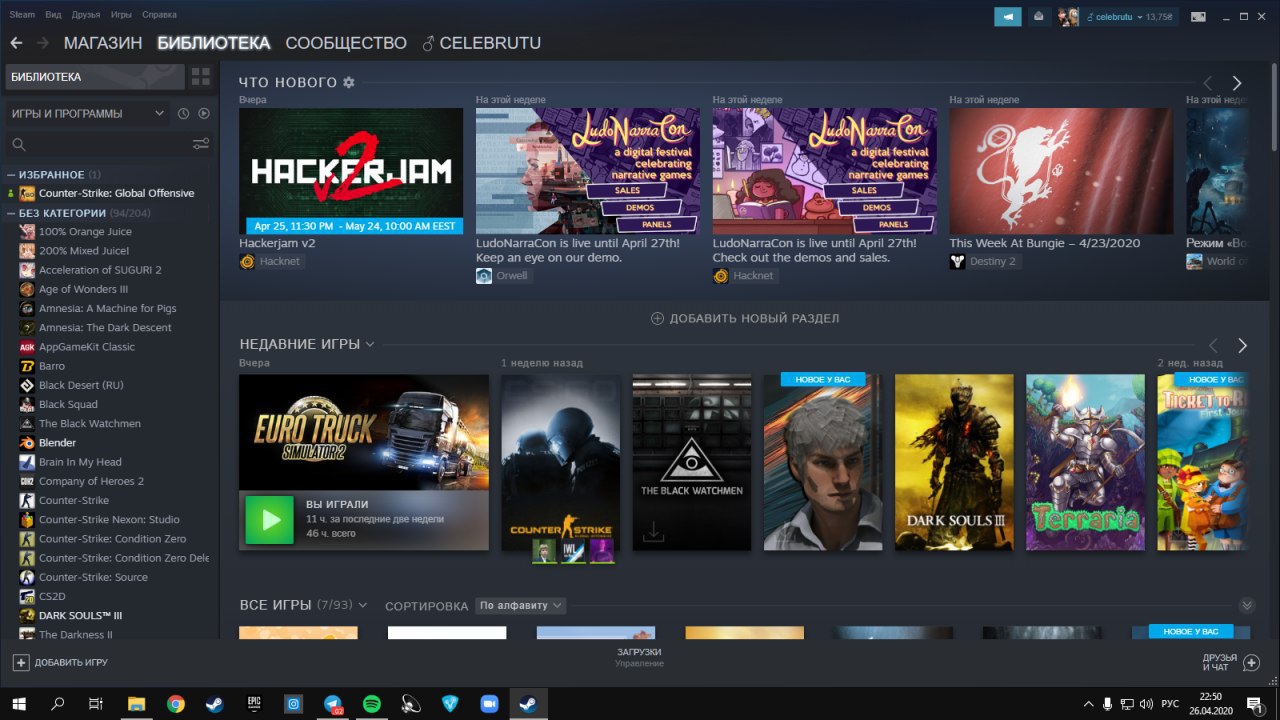The height and width of the screenshot is (720, 1280).
Task: Open the Hackerjam v2 news thumbnail
Action: coord(351,171)
